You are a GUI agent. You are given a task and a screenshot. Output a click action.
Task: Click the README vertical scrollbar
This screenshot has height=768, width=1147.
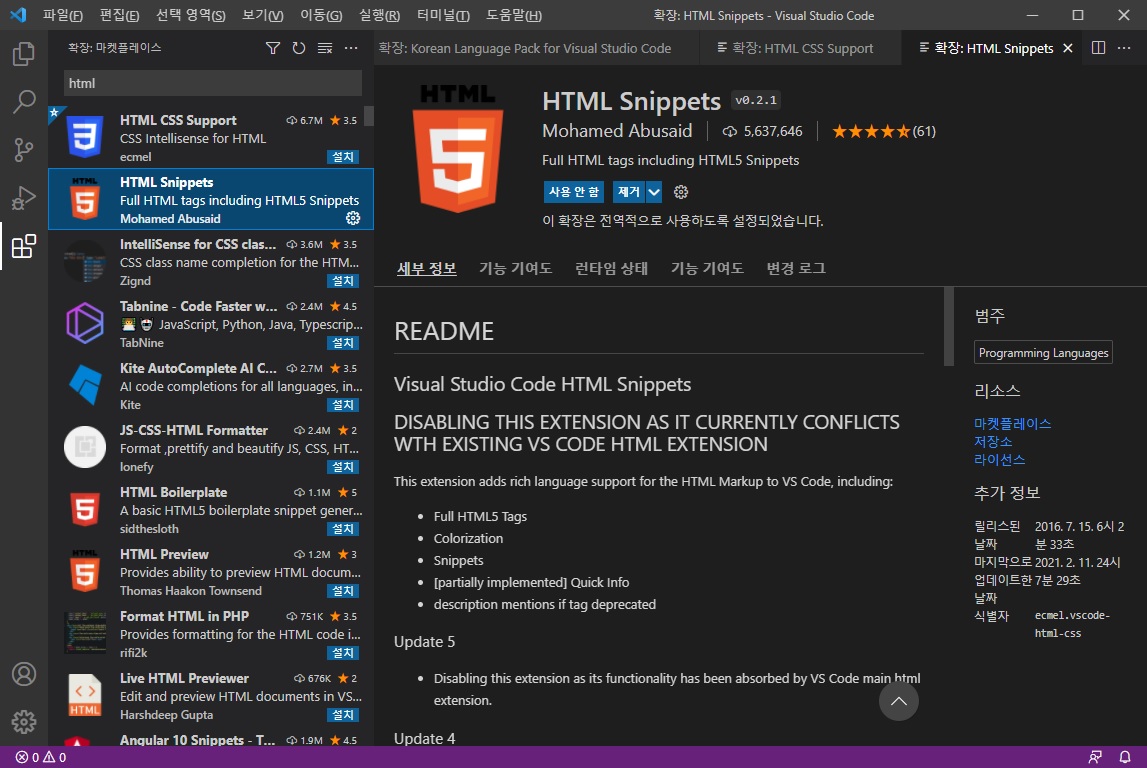point(949,326)
